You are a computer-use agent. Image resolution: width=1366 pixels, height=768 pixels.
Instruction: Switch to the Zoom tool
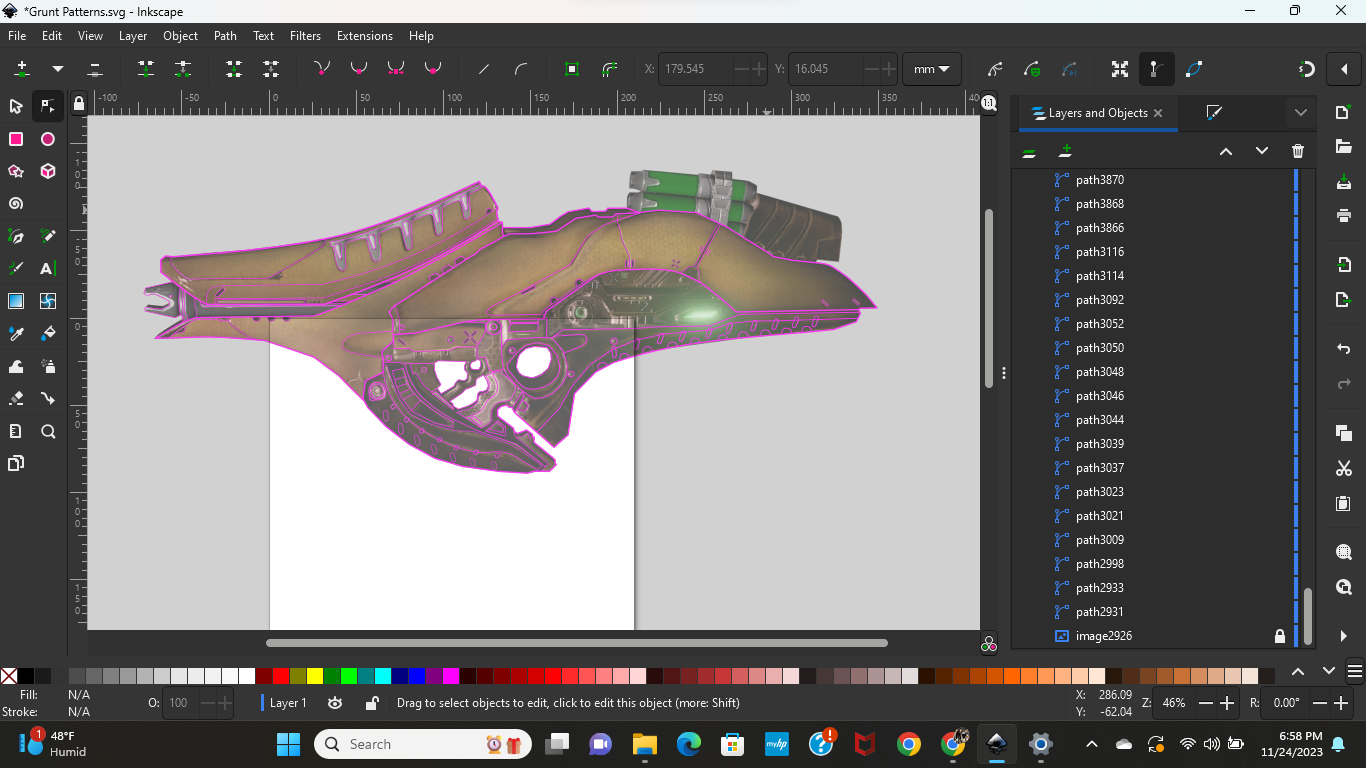pyautogui.click(x=47, y=432)
